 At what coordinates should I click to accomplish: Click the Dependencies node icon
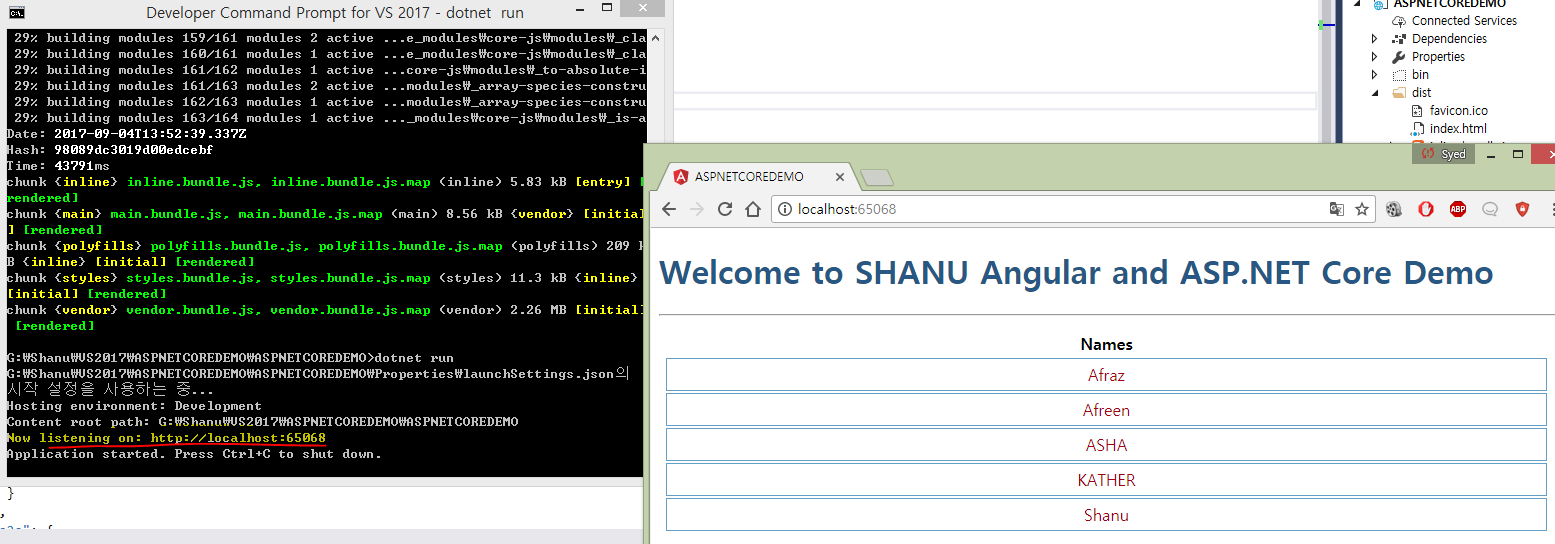pyautogui.click(x=1400, y=39)
